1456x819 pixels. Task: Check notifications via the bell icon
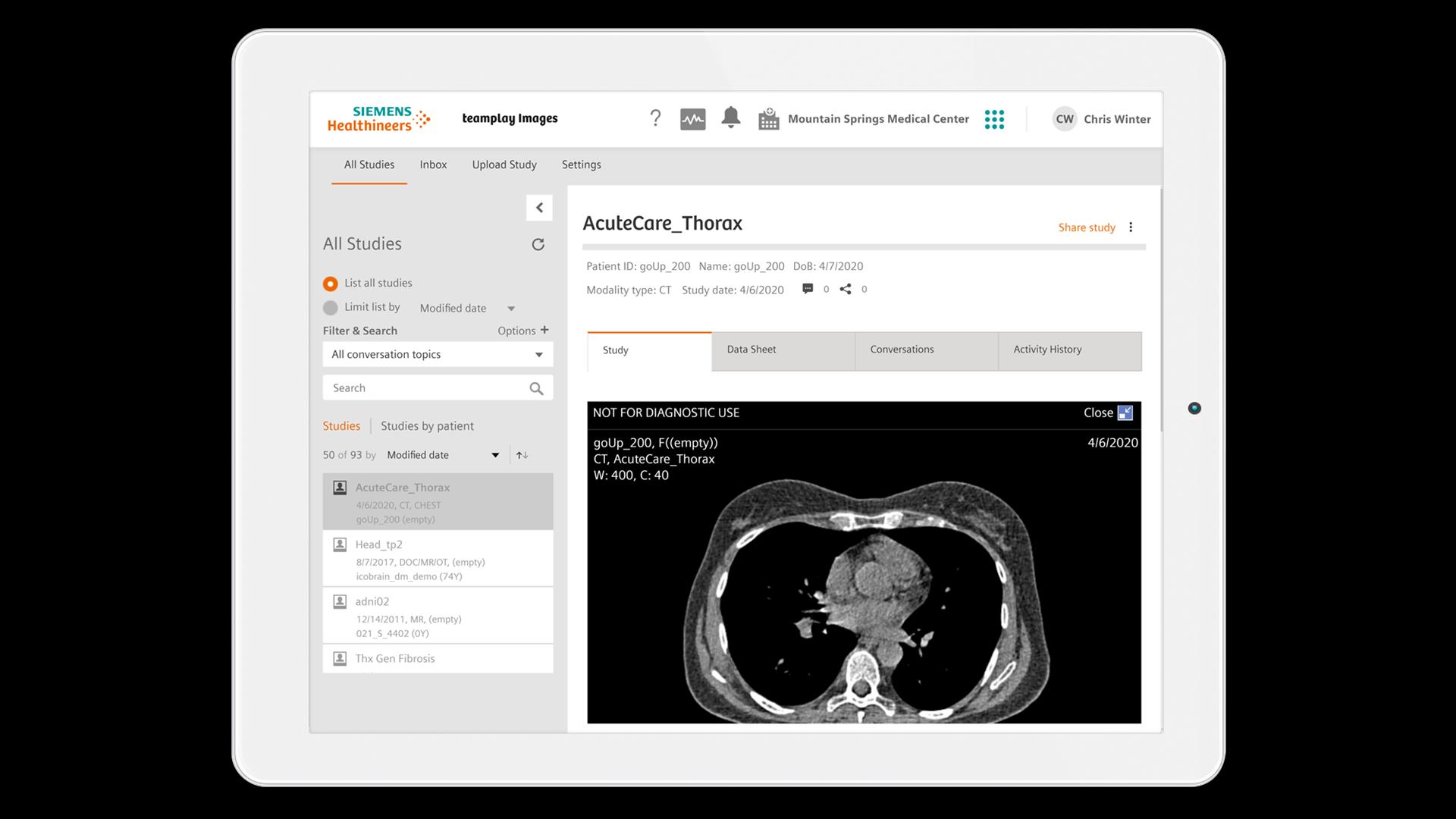[730, 118]
